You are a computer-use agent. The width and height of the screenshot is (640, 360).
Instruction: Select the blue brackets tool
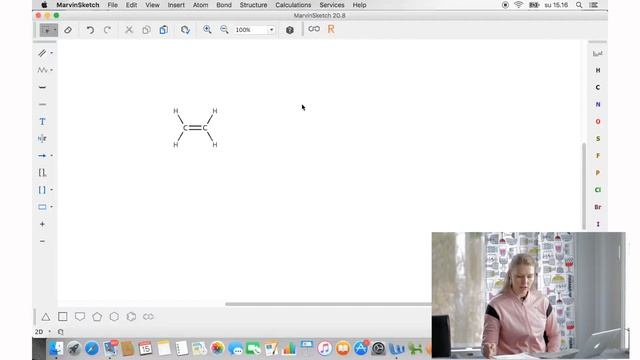pos(42,190)
